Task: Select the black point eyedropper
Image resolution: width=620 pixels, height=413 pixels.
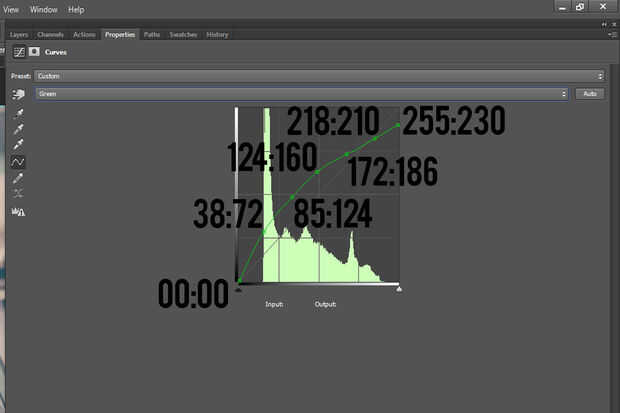Action: pyautogui.click(x=18, y=114)
